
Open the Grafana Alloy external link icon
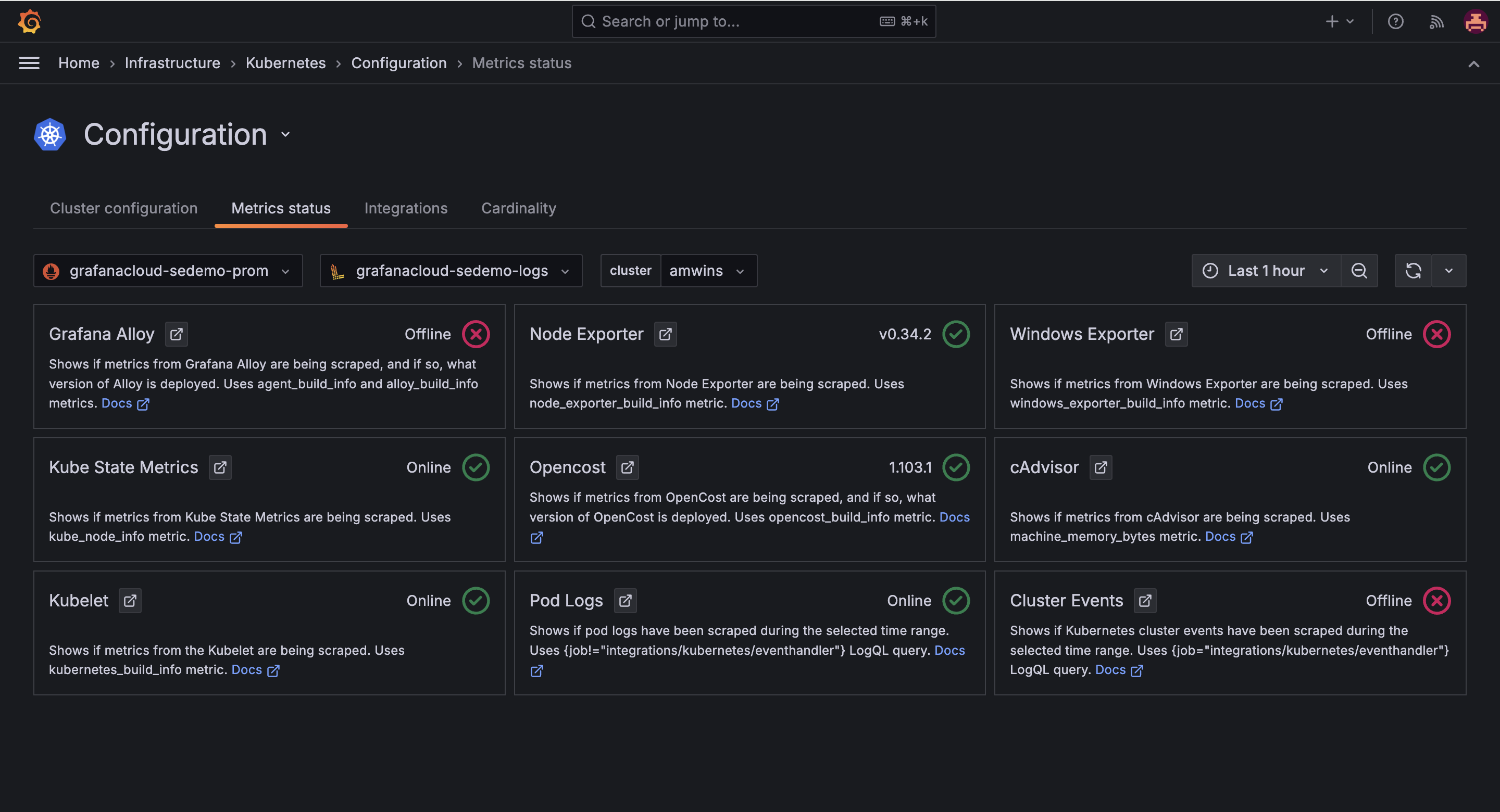176,334
